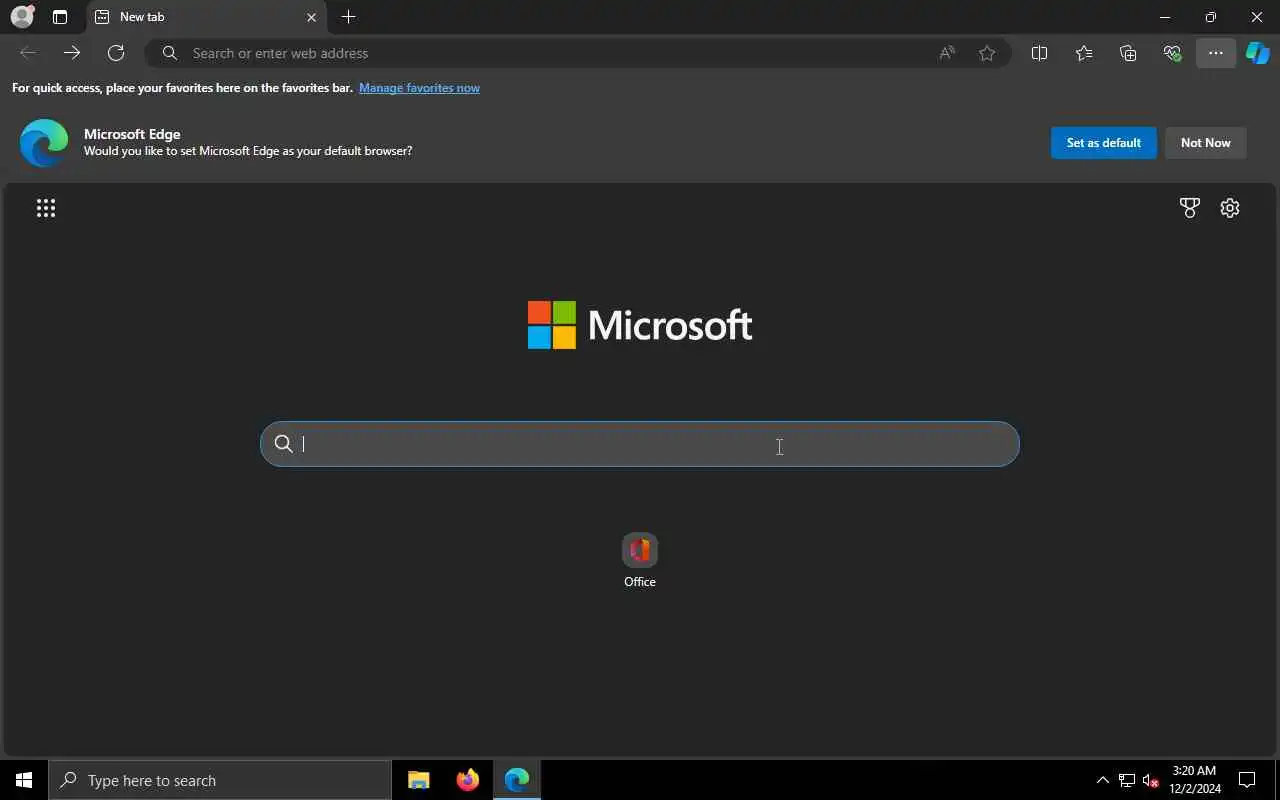The image size is (1280, 800).
Task: Open Browser essentials heart icon
Action: 1172,53
